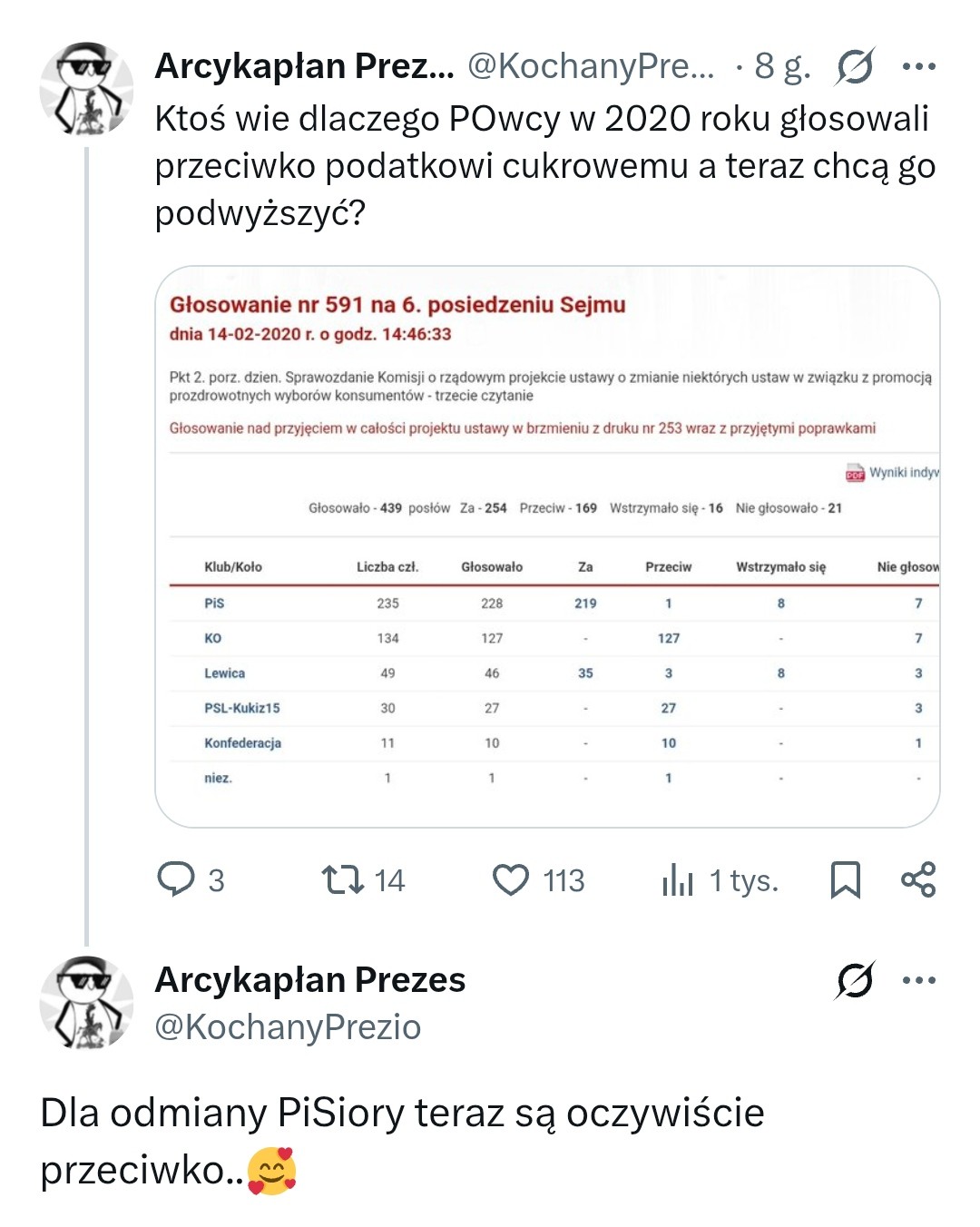View tweet analytics bar chart icon
The width and height of the screenshot is (980, 1227).
pyautogui.click(x=678, y=879)
